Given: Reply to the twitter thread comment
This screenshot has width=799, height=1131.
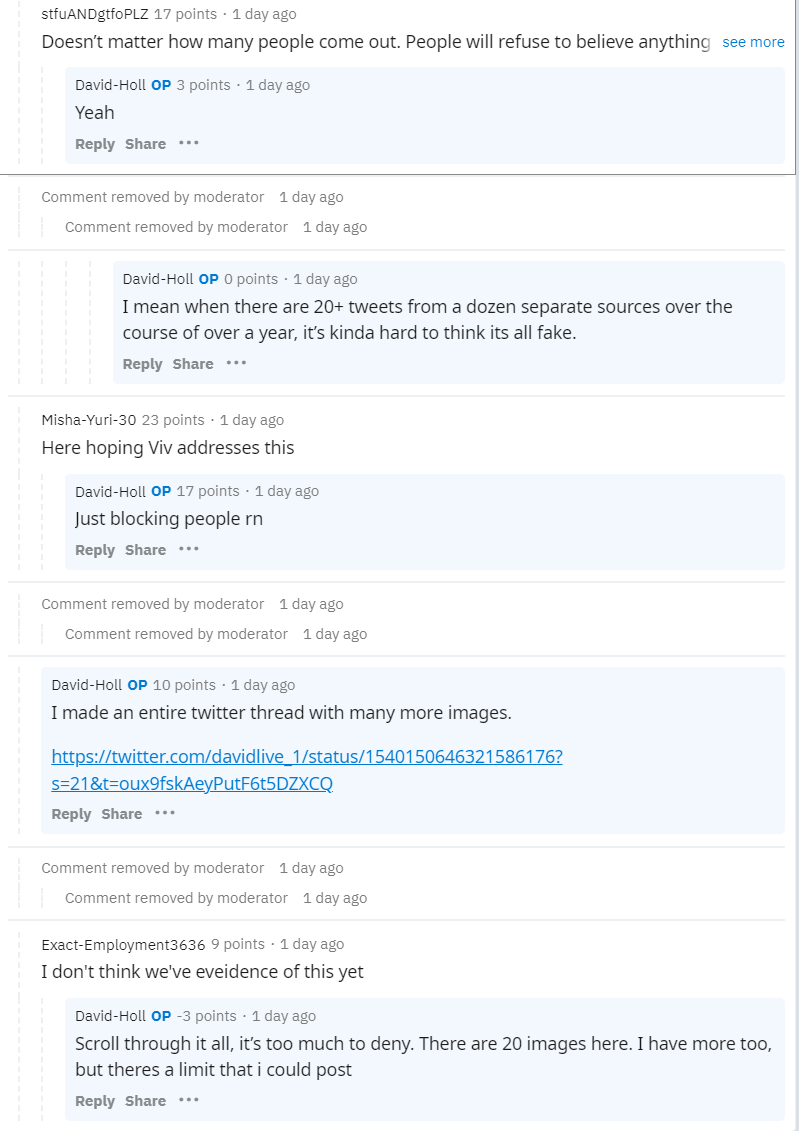Looking at the screenshot, I should [71, 814].
